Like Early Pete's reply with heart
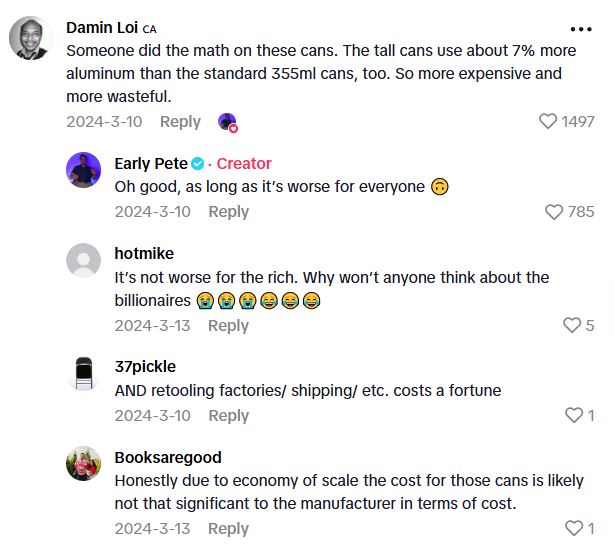The width and height of the screenshot is (614, 552). point(554,211)
